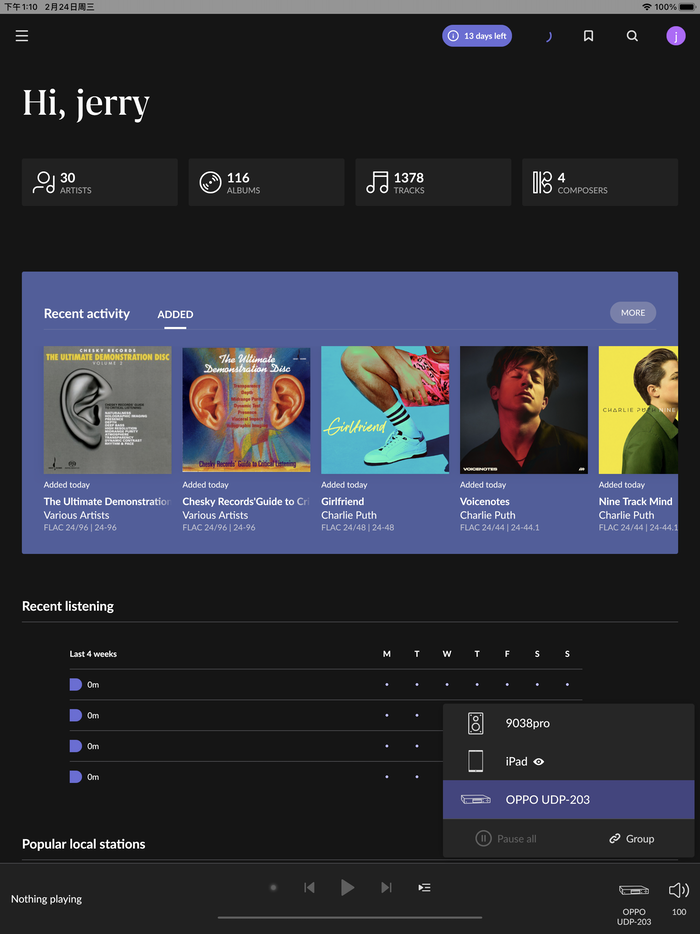Screen dimensions: 700x934
Task: Open the bookmarks icon
Action: 588,36
